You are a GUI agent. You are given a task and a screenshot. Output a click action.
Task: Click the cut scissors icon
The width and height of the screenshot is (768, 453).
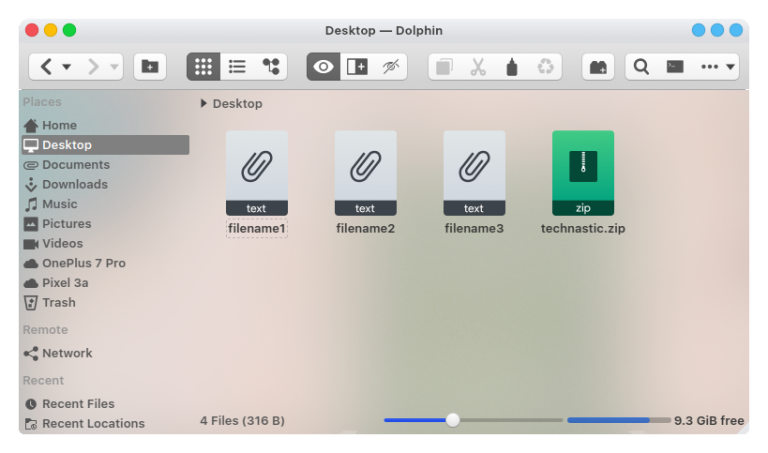(478, 67)
